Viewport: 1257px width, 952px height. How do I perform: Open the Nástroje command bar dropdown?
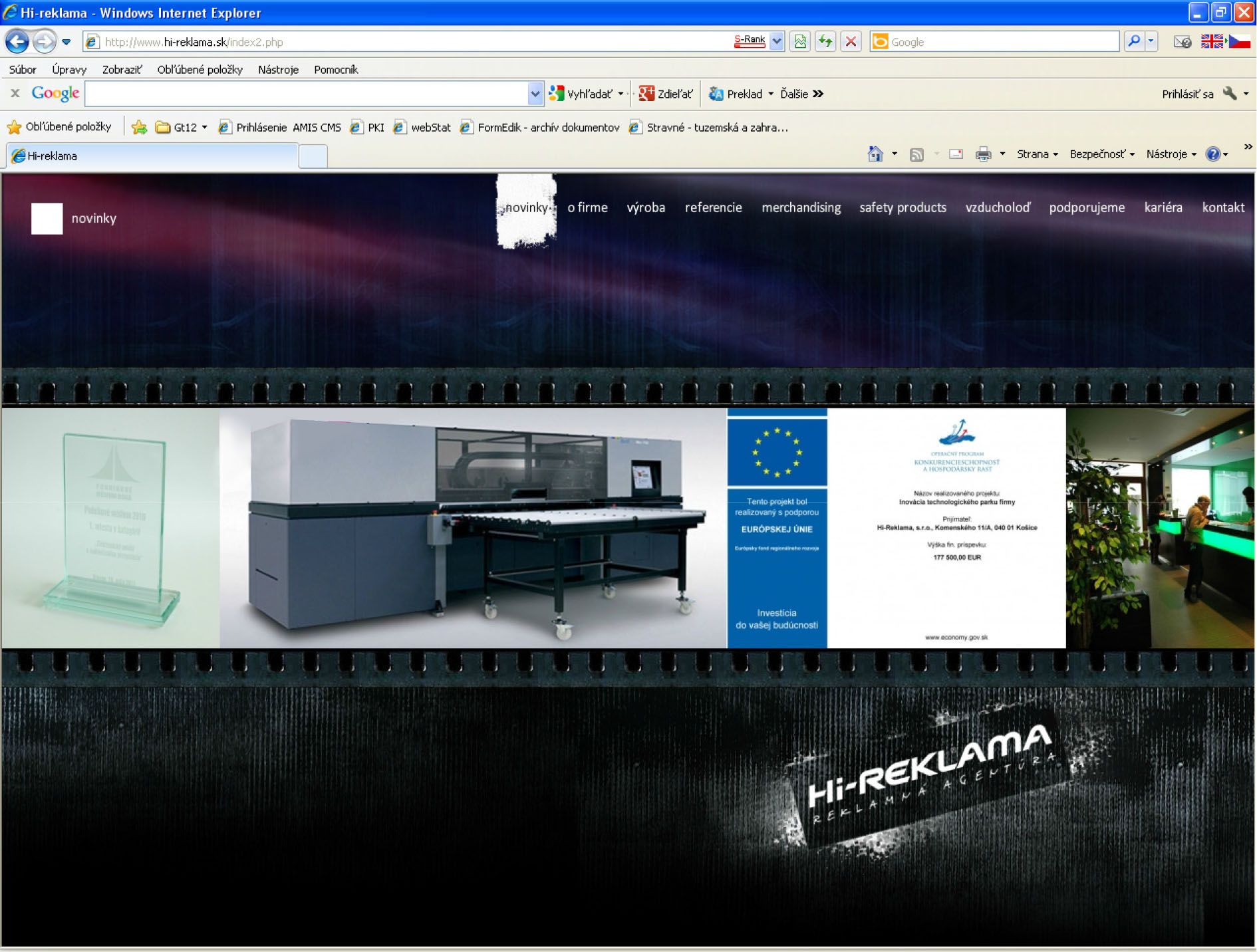[x=1171, y=154]
